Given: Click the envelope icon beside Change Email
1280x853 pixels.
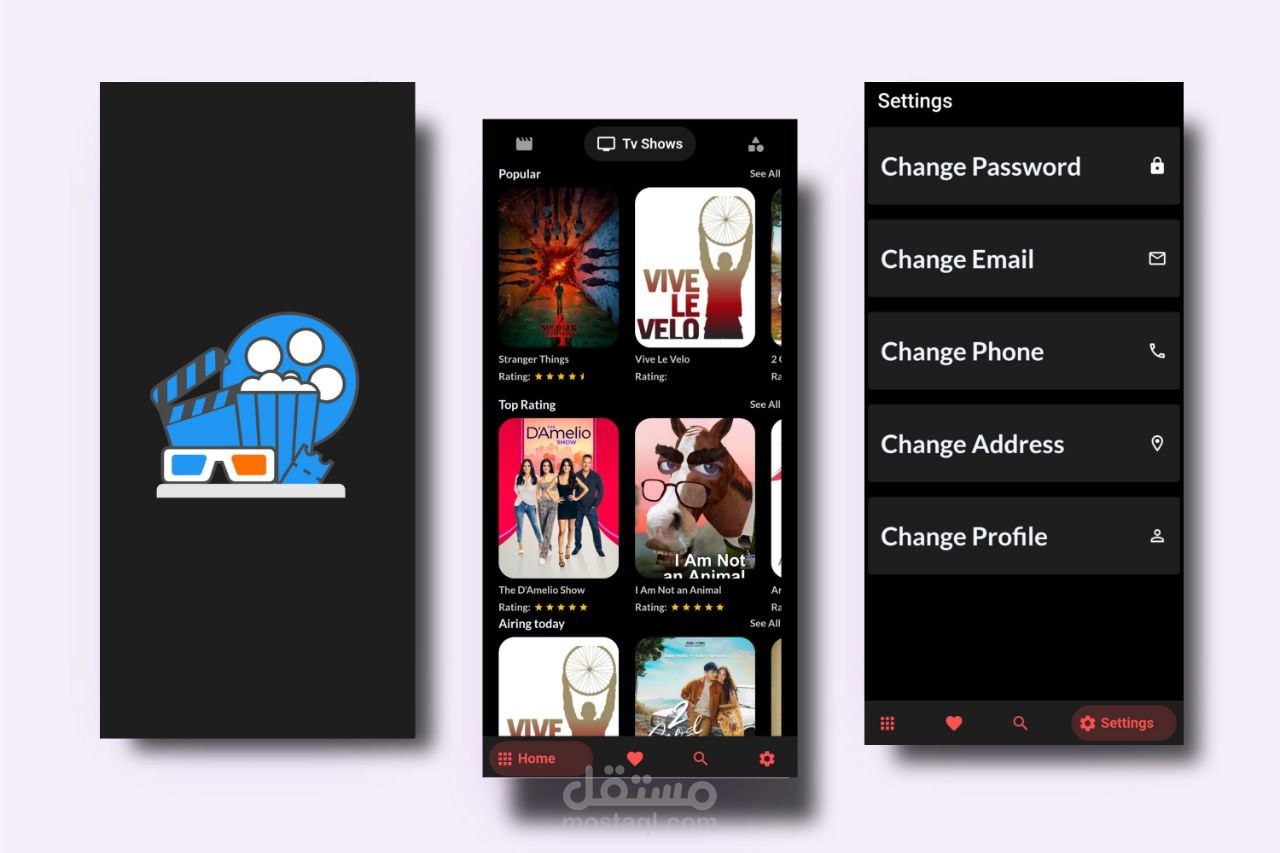Looking at the screenshot, I should [x=1157, y=259].
